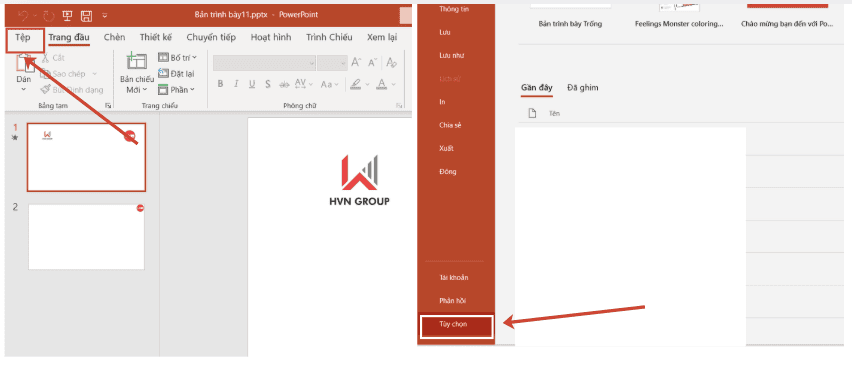Open the Phông chữ dialog launcher
This screenshot has height=375, width=852.
click(400, 105)
